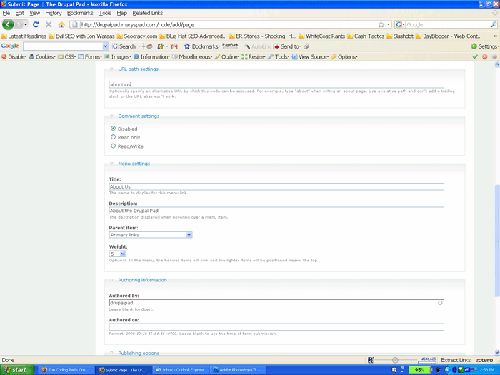The image size is (500, 375).
Task: Open the Latest Headlines bookmark
Action: point(24,36)
